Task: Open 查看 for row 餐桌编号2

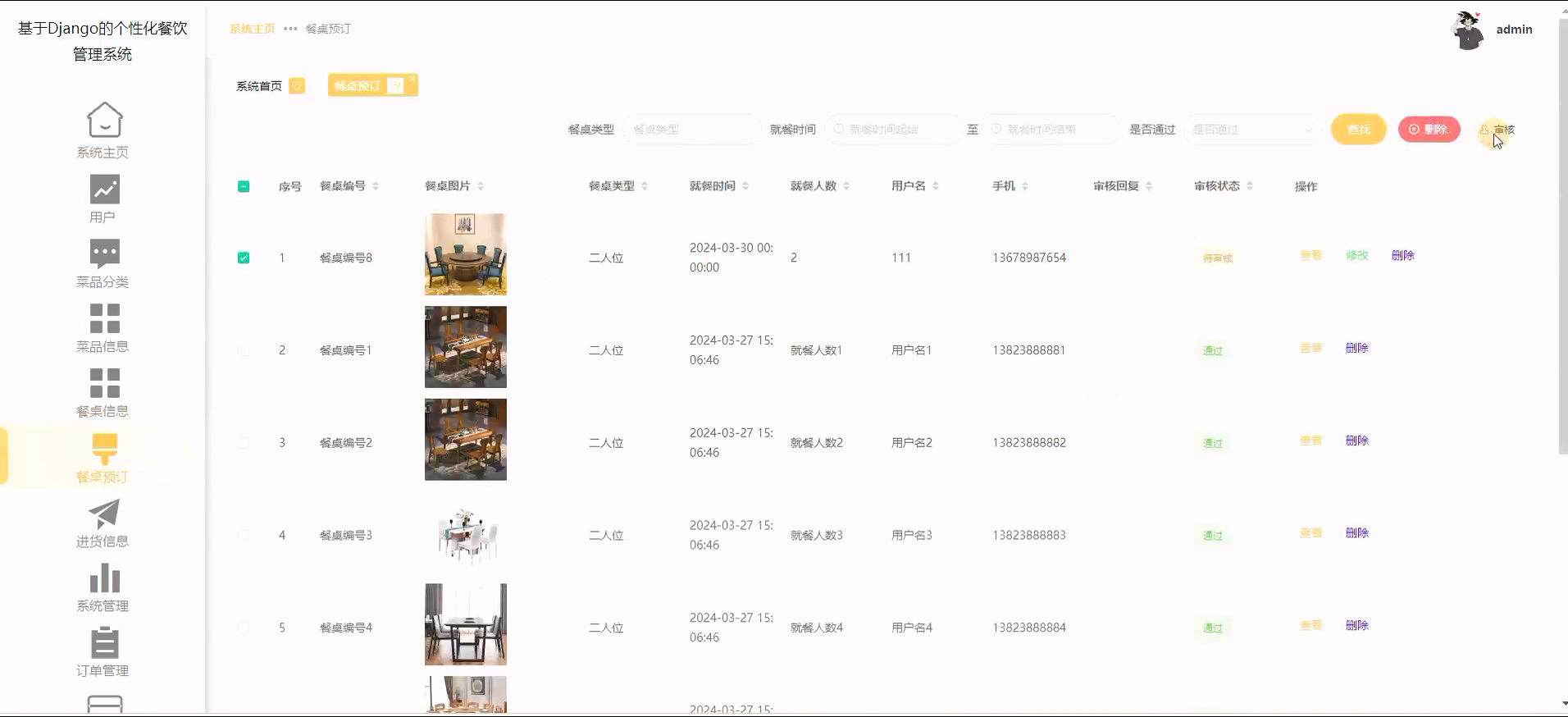Action: coord(1311,441)
